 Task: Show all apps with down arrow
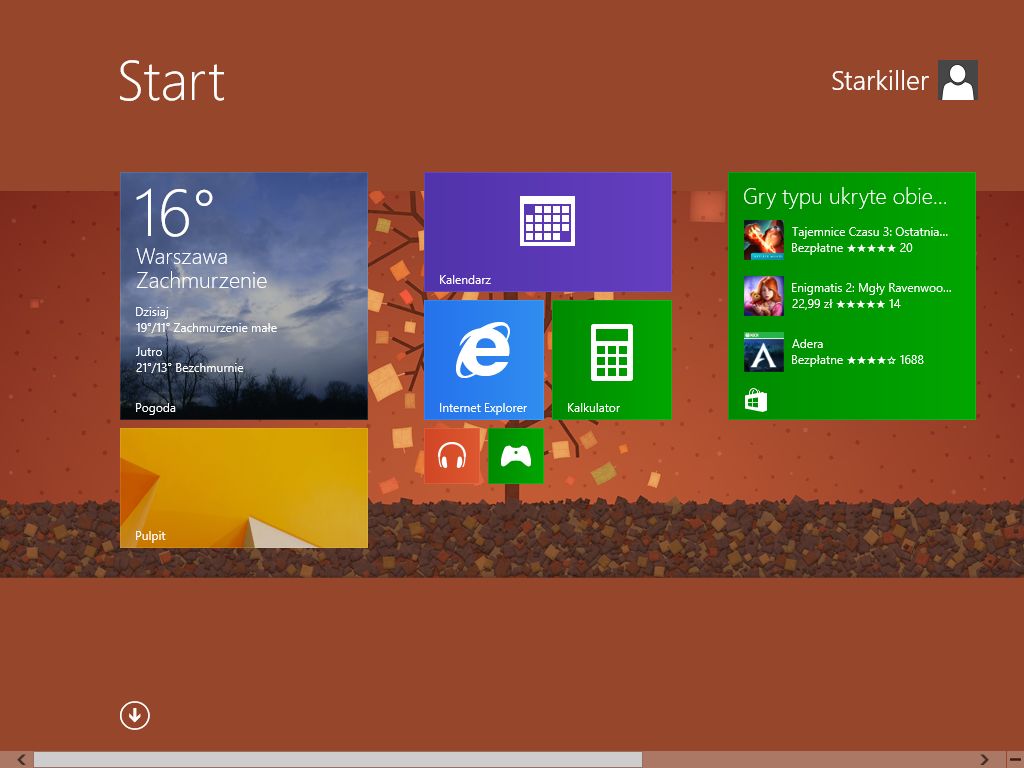point(135,716)
